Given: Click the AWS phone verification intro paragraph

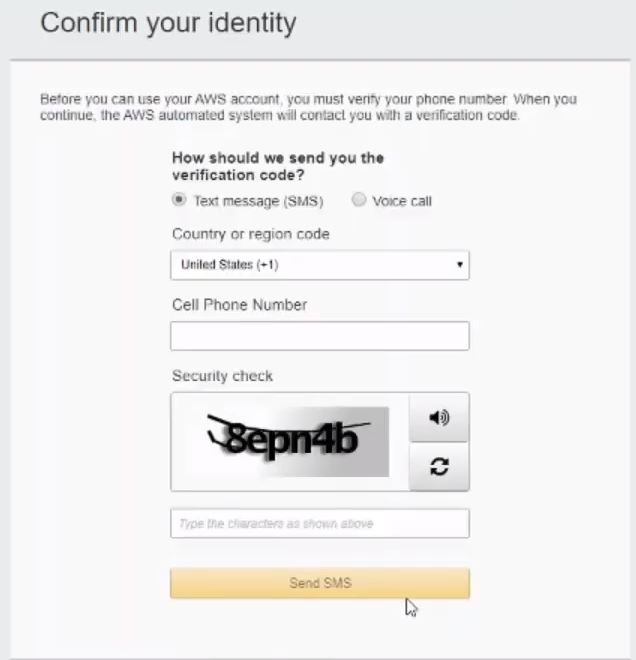Looking at the screenshot, I should pyautogui.click(x=308, y=108).
